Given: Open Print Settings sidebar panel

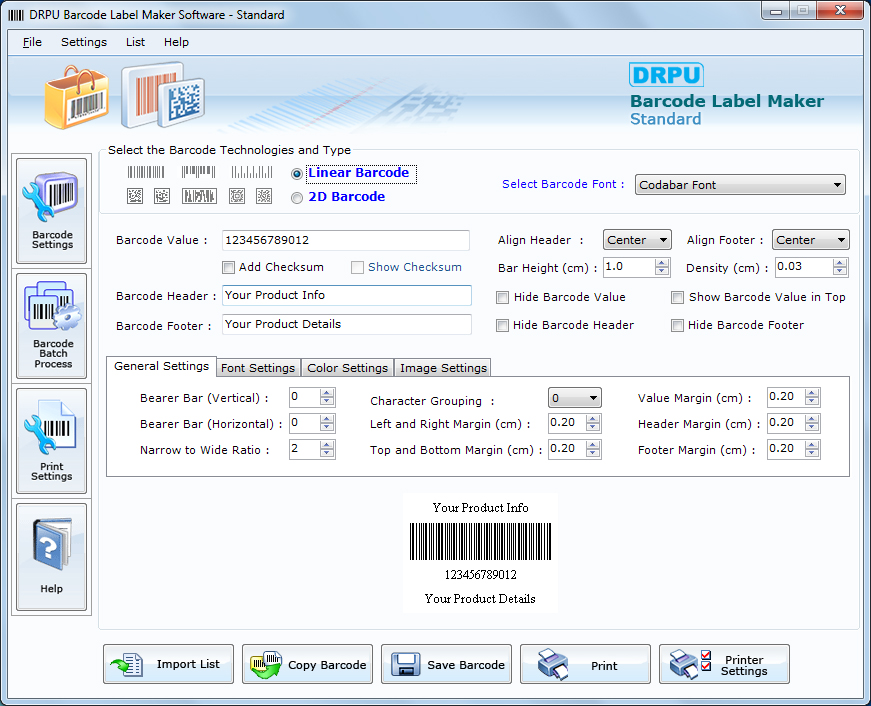Looking at the screenshot, I should 52,441.
